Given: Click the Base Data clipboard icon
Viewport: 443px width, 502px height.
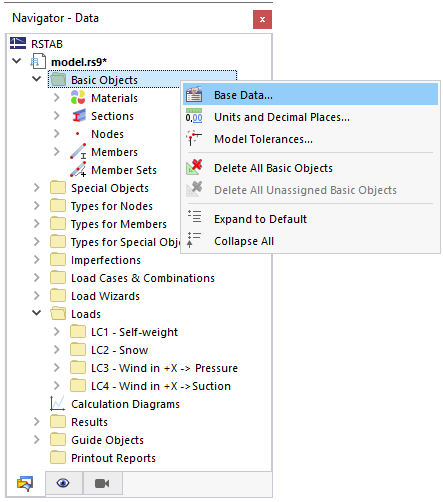Looking at the screenshot, I should (x=194, y=95).
